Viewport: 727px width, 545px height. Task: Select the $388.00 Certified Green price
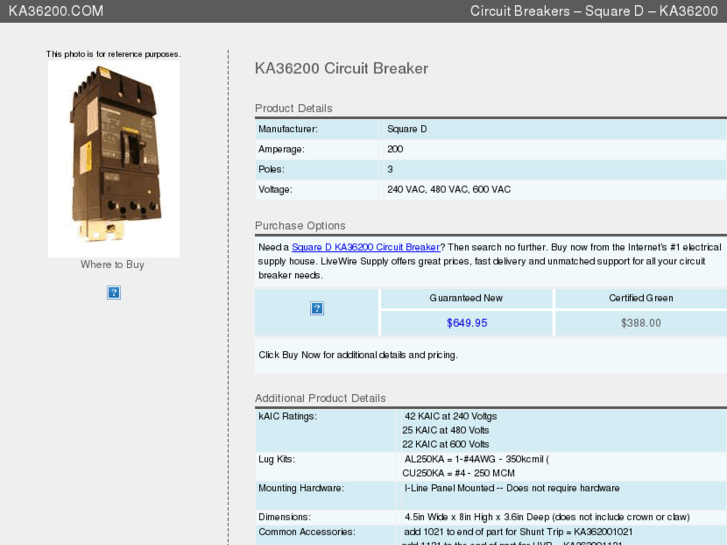[641, 323]
